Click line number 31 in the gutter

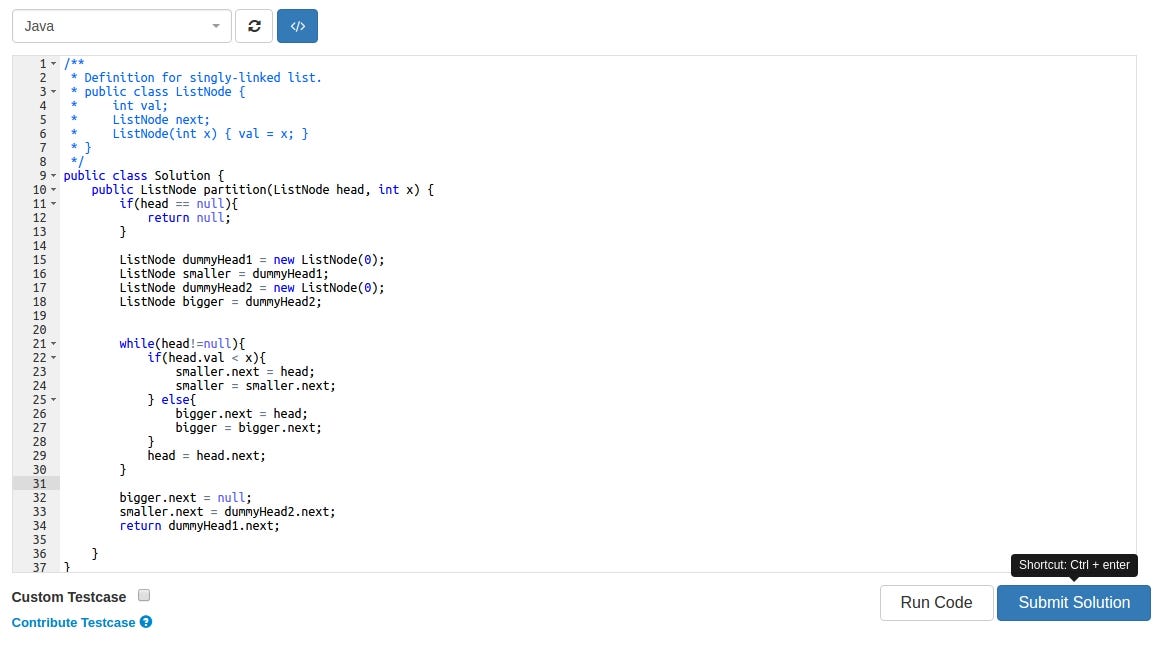tap(42, 483)
